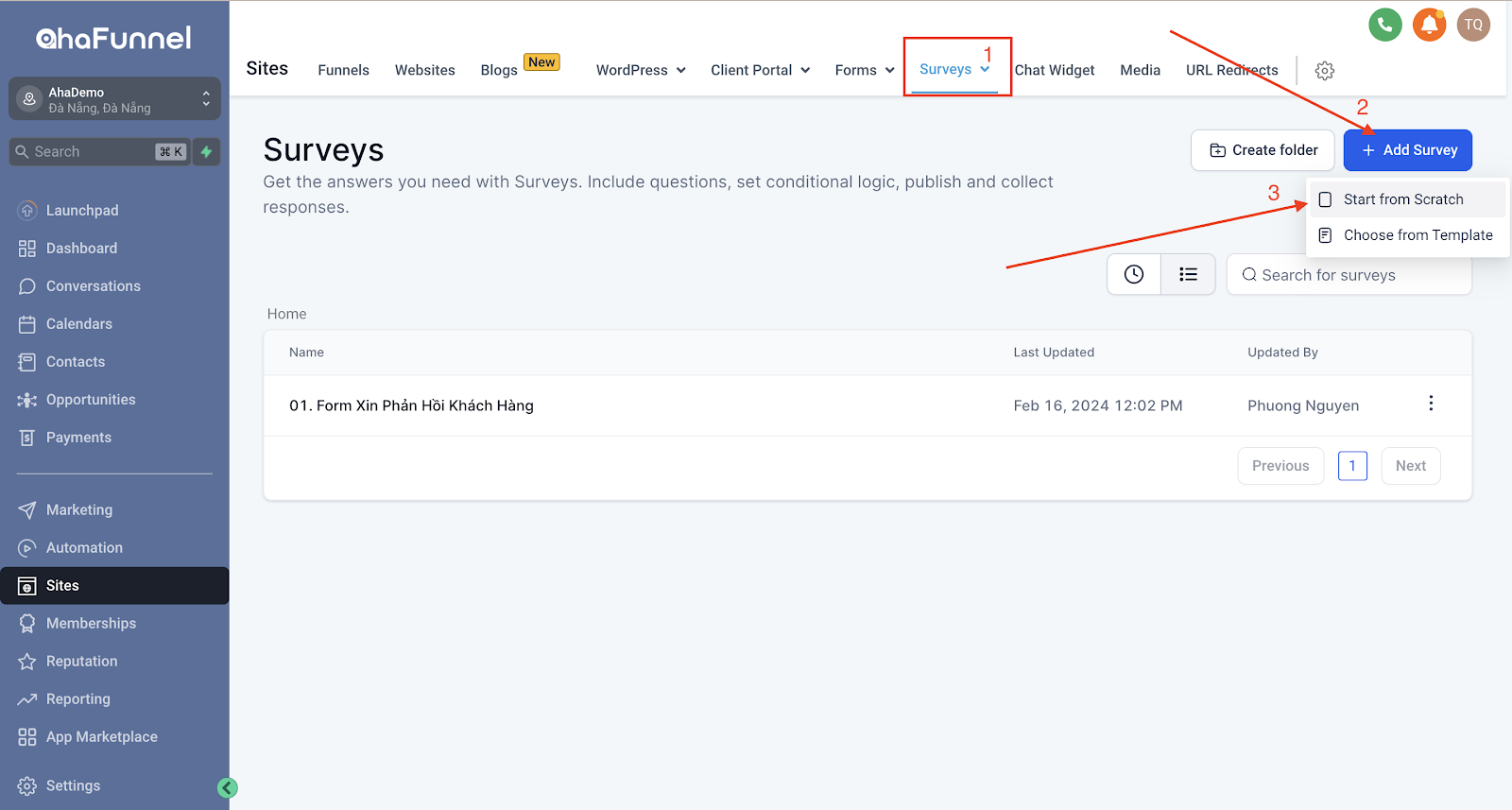Click the Add Survey button
1512x810 pixels.
tap(1408, 150)
